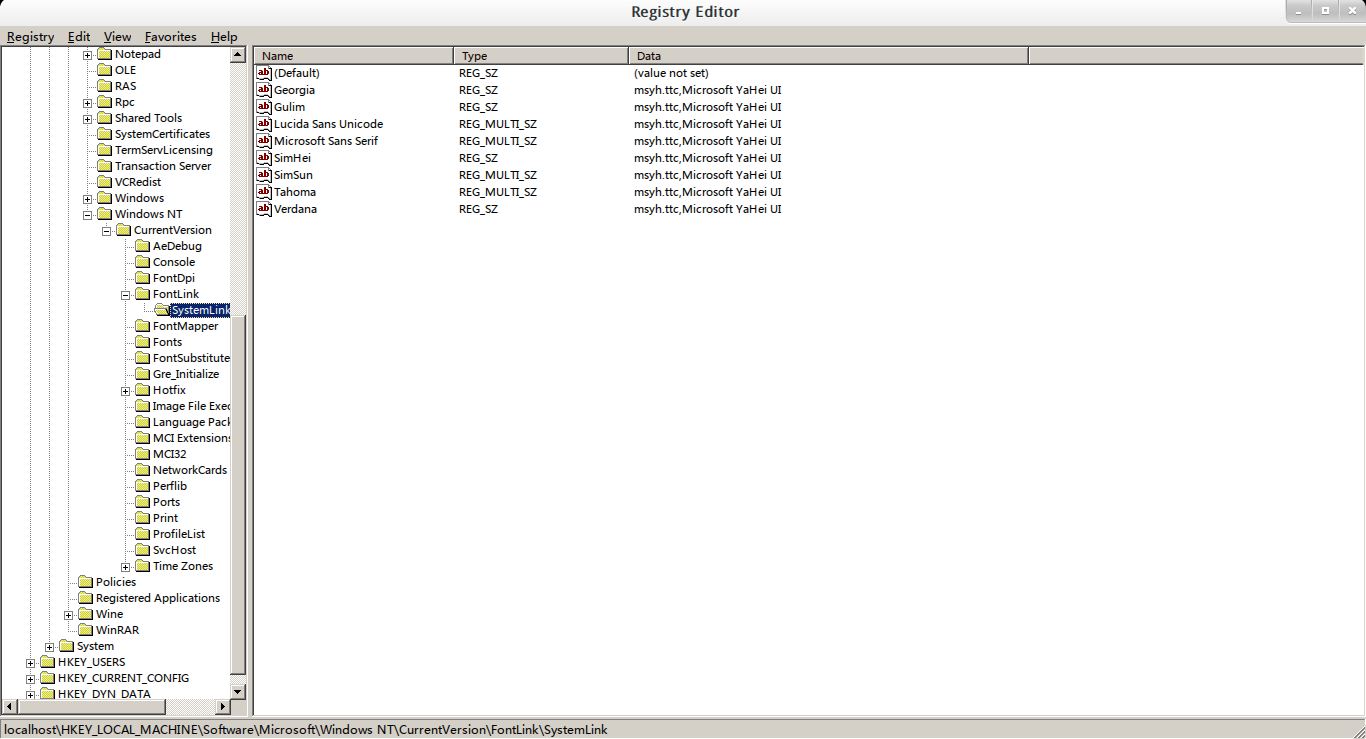Collapse the FontLink key

point(125,295)
